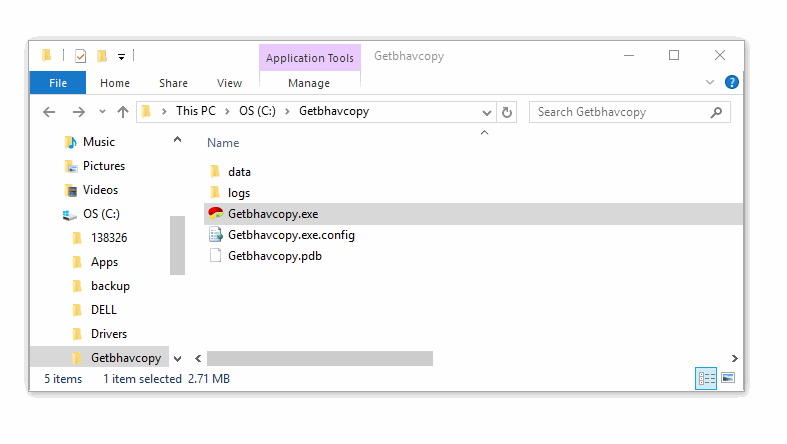Click the file list horizontal scrollbar thumb
The height and width of the screenshot is (444, 787).
click(x=320, y=359)
